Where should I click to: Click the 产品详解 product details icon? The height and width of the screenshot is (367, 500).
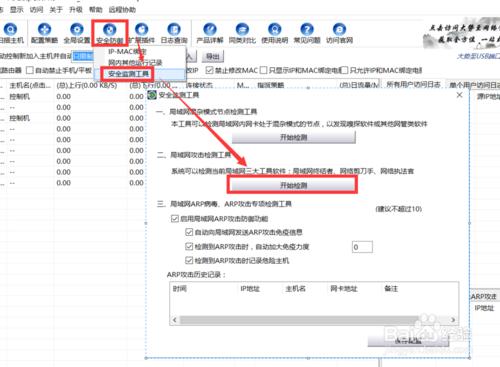[210, 33]
